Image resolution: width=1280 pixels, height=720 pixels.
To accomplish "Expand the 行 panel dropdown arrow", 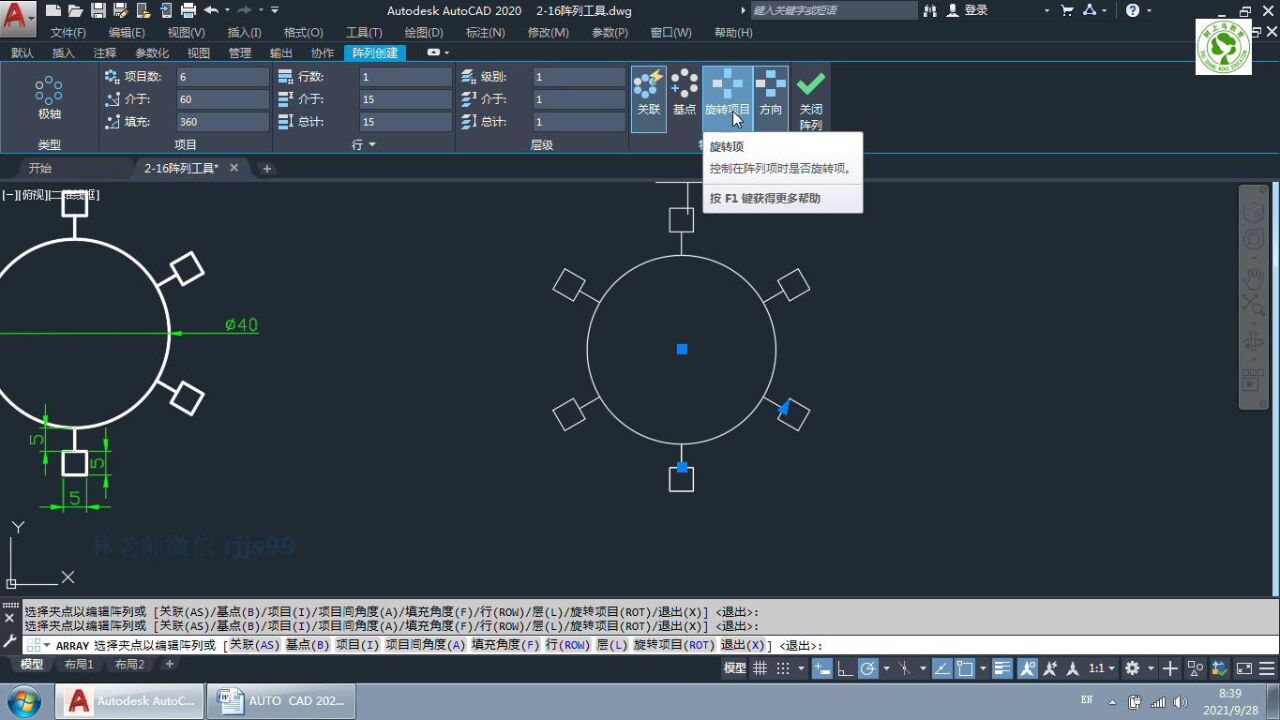I will (373, 145).
